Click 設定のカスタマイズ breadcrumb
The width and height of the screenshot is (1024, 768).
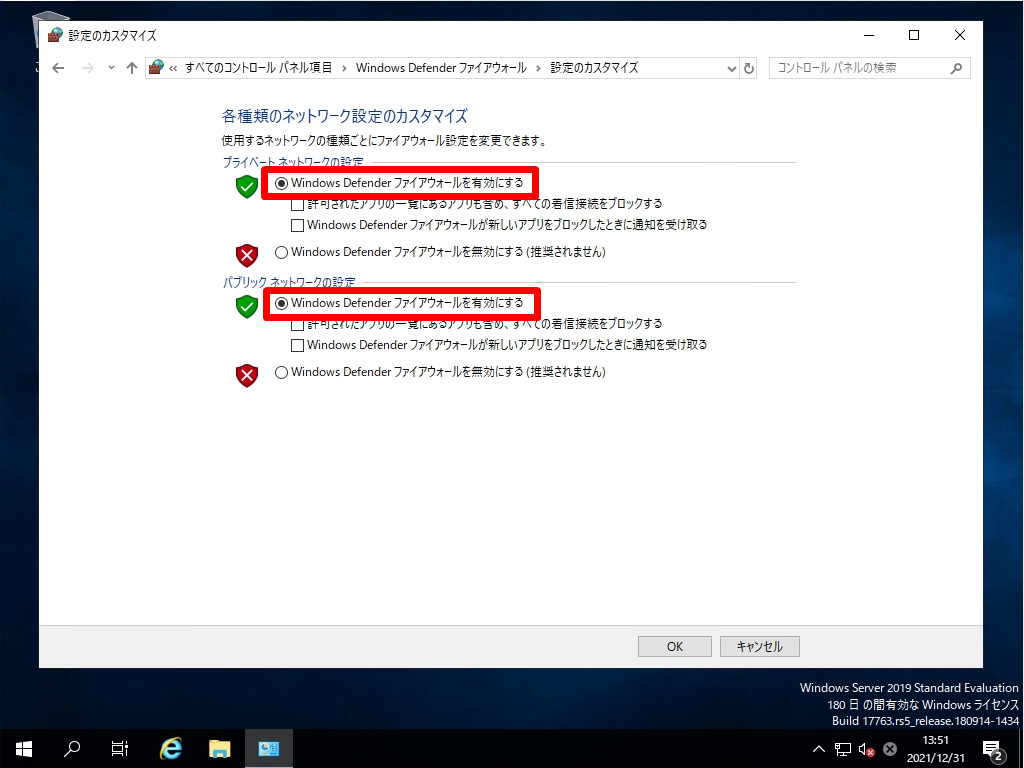pos(594,68)
